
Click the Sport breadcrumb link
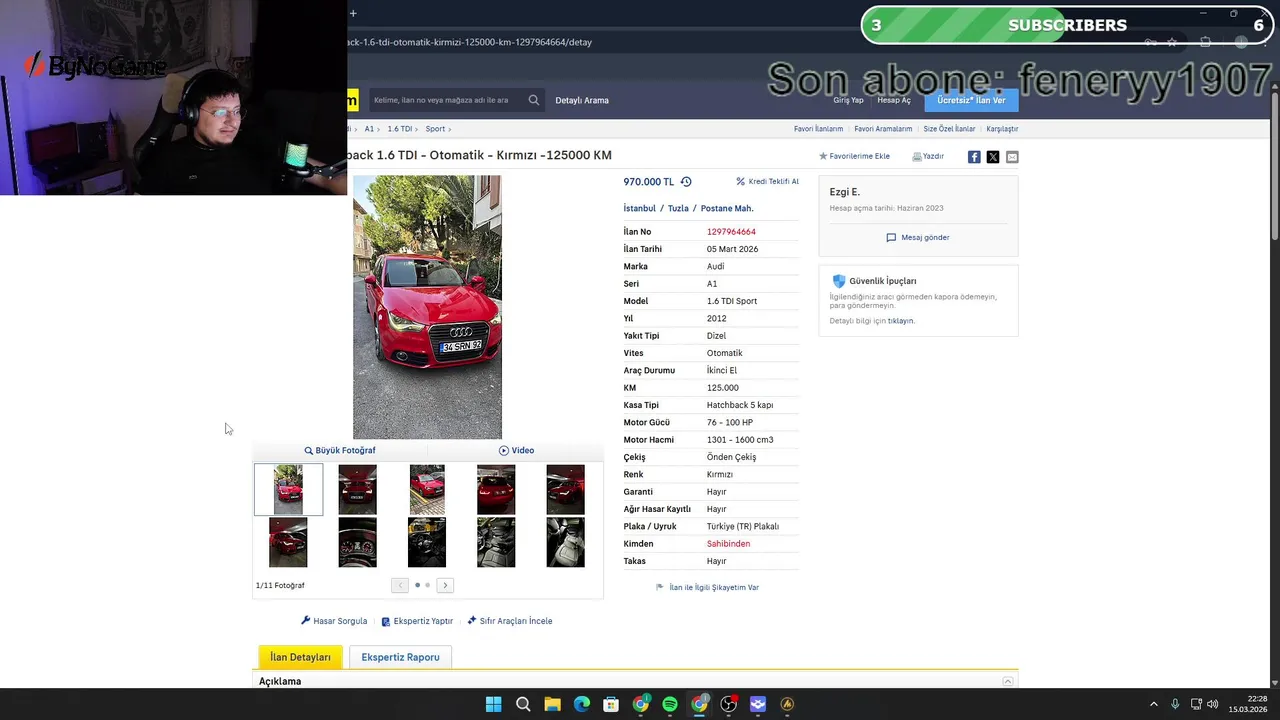click(x=435, y=129)
